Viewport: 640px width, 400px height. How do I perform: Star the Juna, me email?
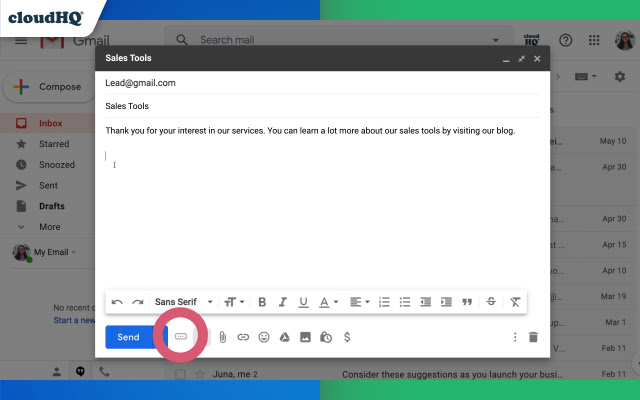click(200, 374)
